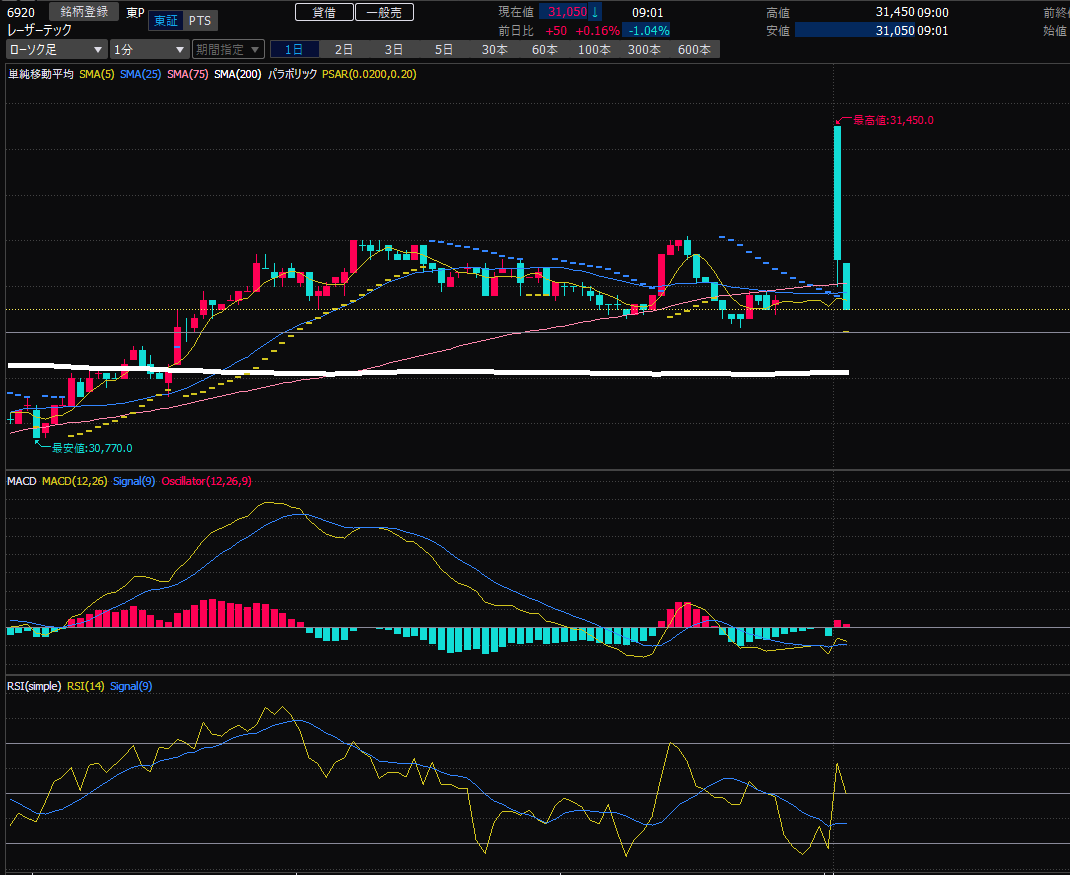Click the 一般売 button

click(384, 12)
